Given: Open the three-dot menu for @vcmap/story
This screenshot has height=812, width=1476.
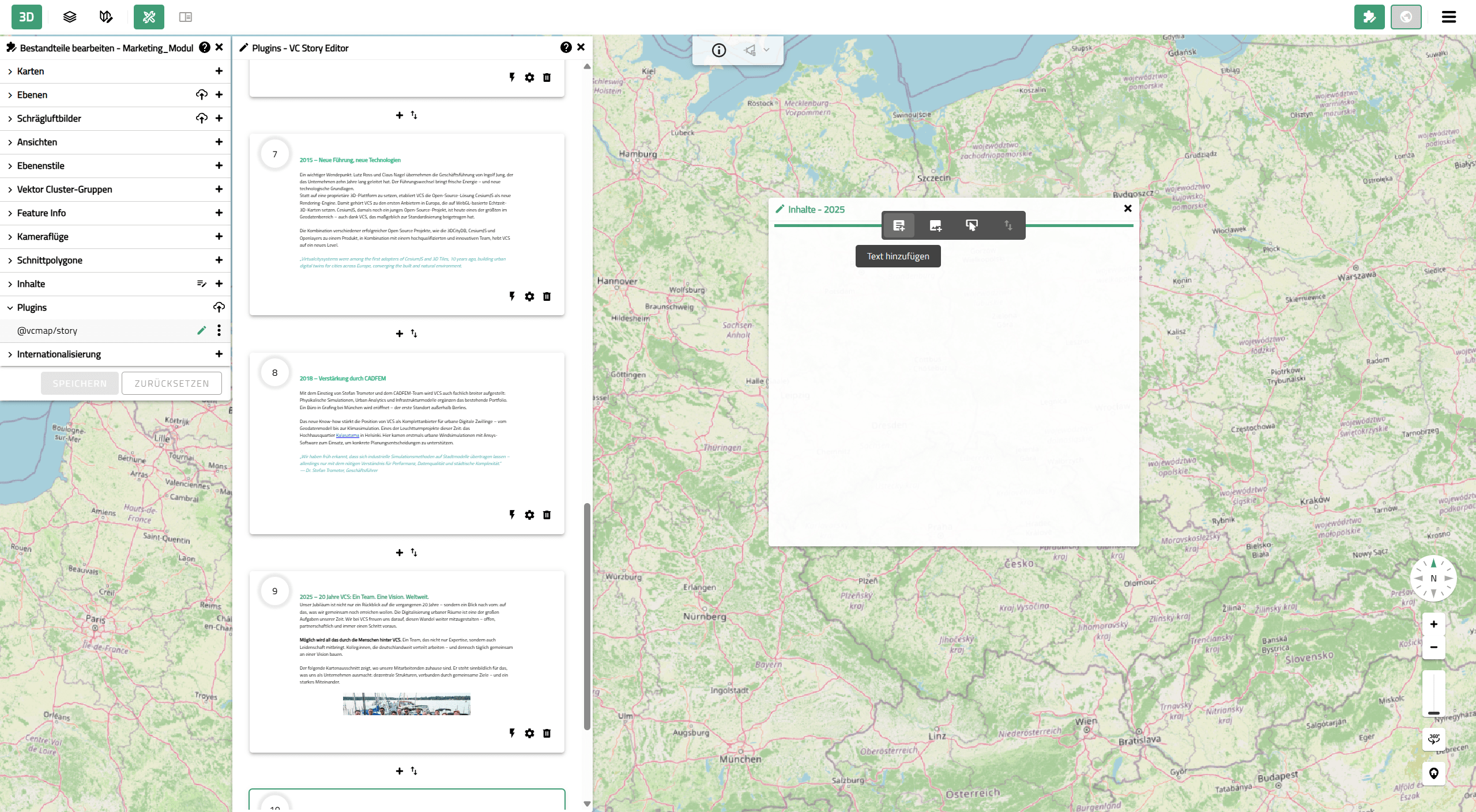Looking at the screenshot, I should coord(219,330).
